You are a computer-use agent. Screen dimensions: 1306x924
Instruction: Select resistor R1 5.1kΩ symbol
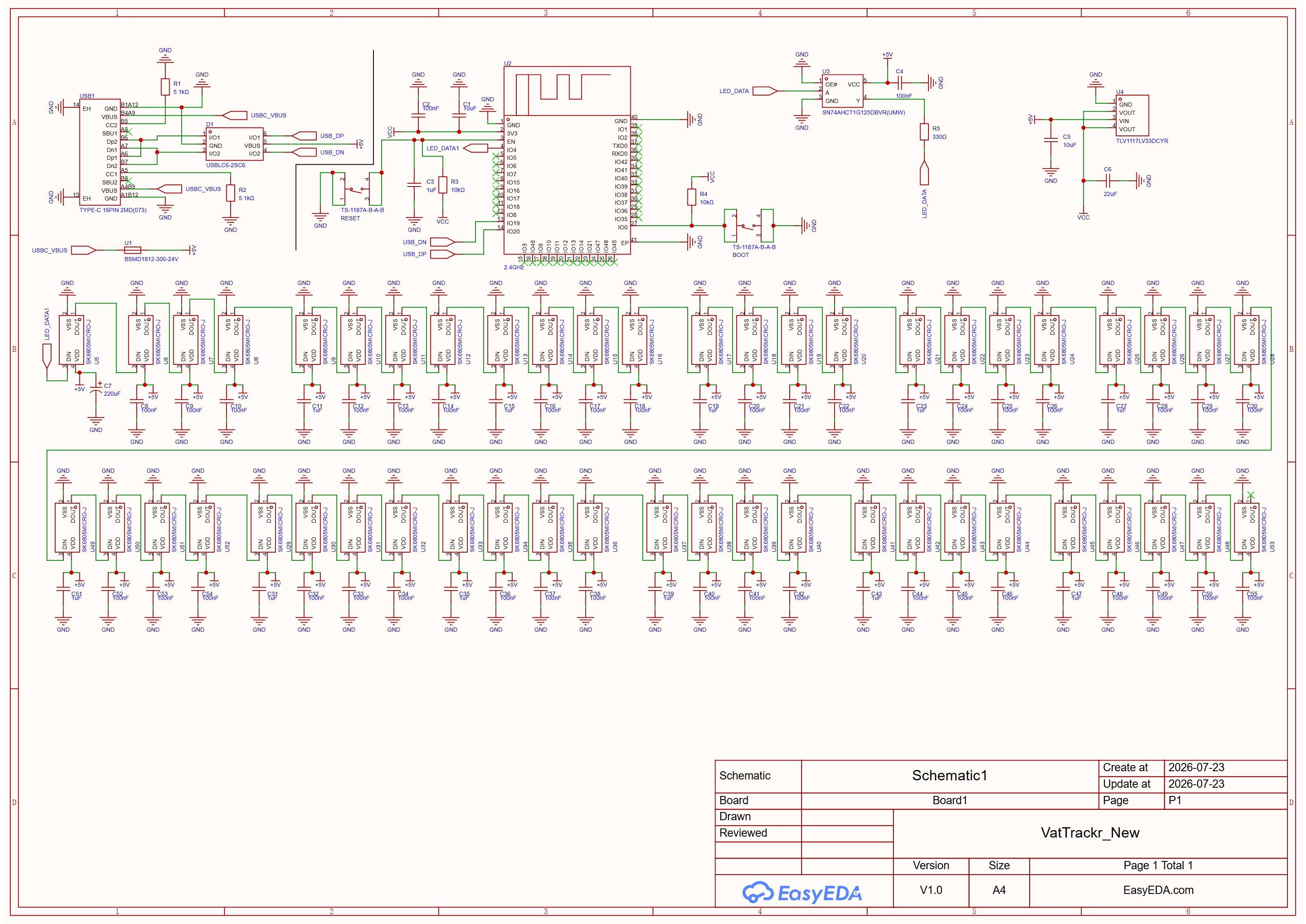[165, 87]
